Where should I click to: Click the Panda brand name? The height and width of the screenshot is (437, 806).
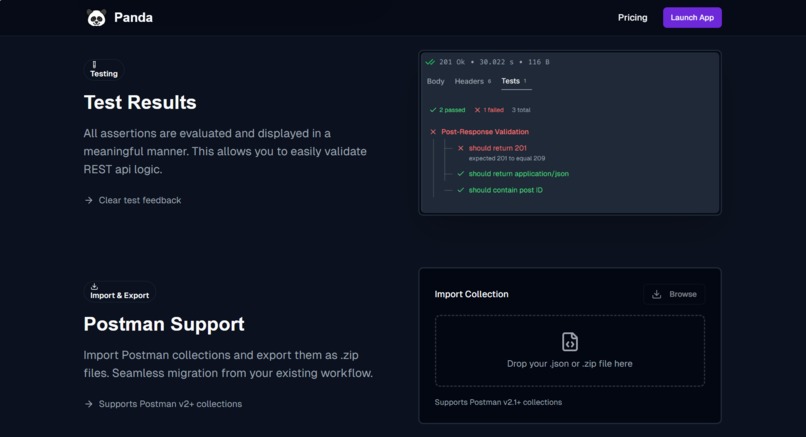[133, 17]
